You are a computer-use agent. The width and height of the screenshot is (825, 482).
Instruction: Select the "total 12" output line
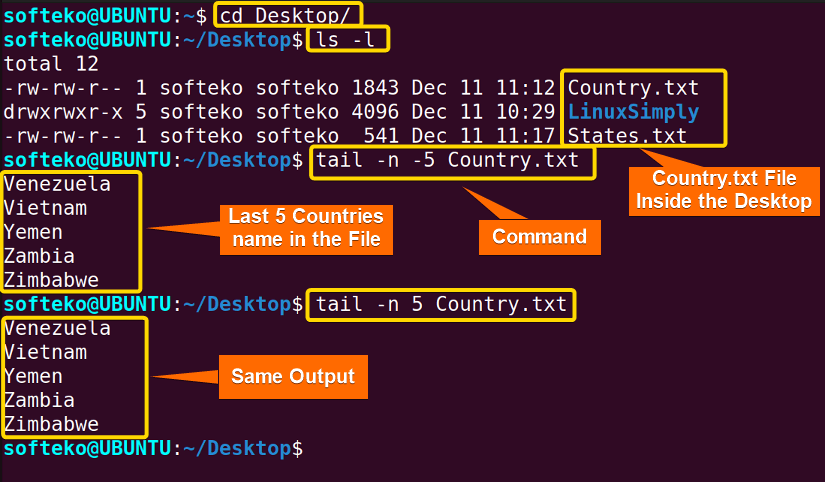pos(51,64)
